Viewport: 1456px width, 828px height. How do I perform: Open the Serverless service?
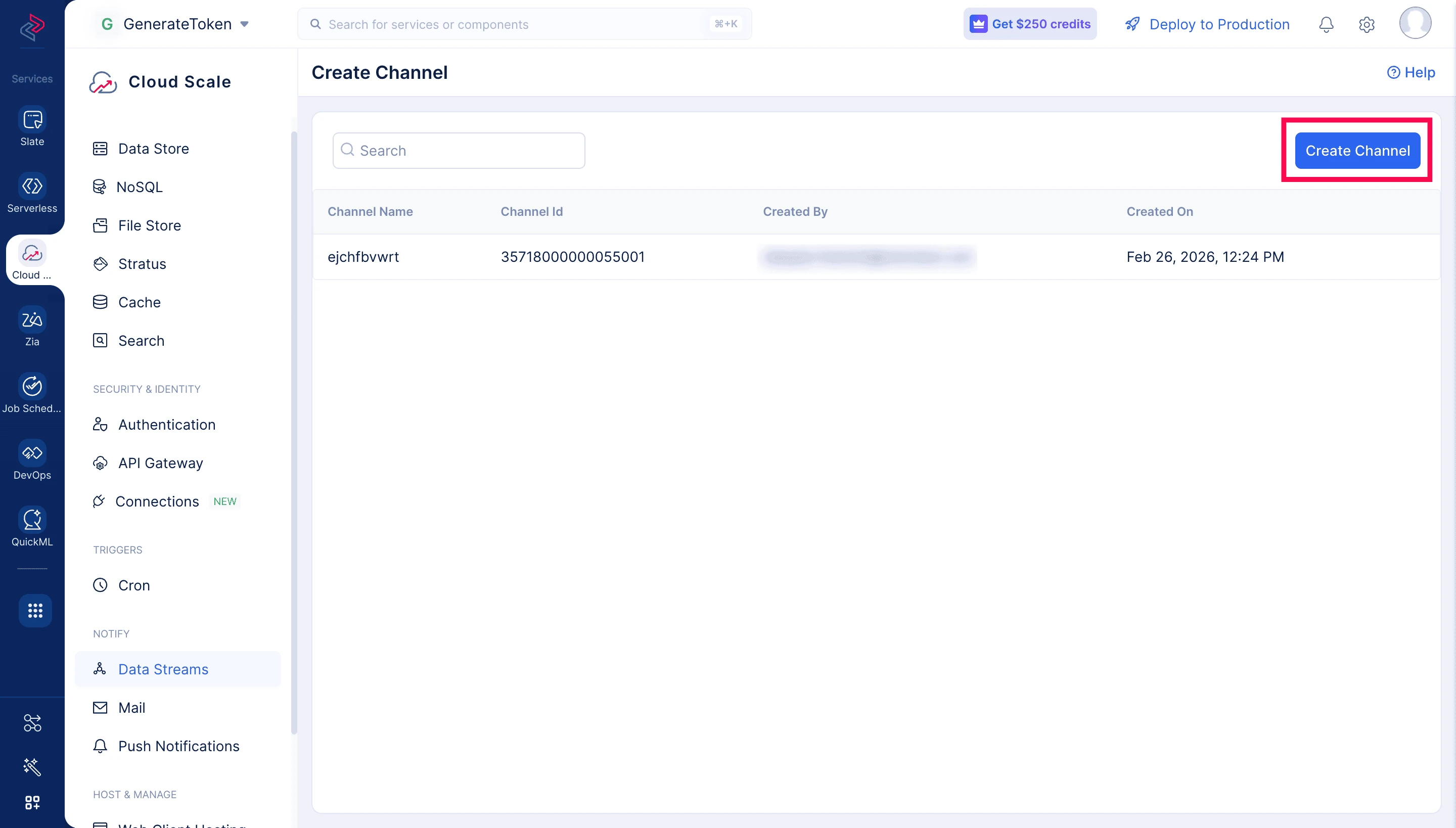click(32, 193)
